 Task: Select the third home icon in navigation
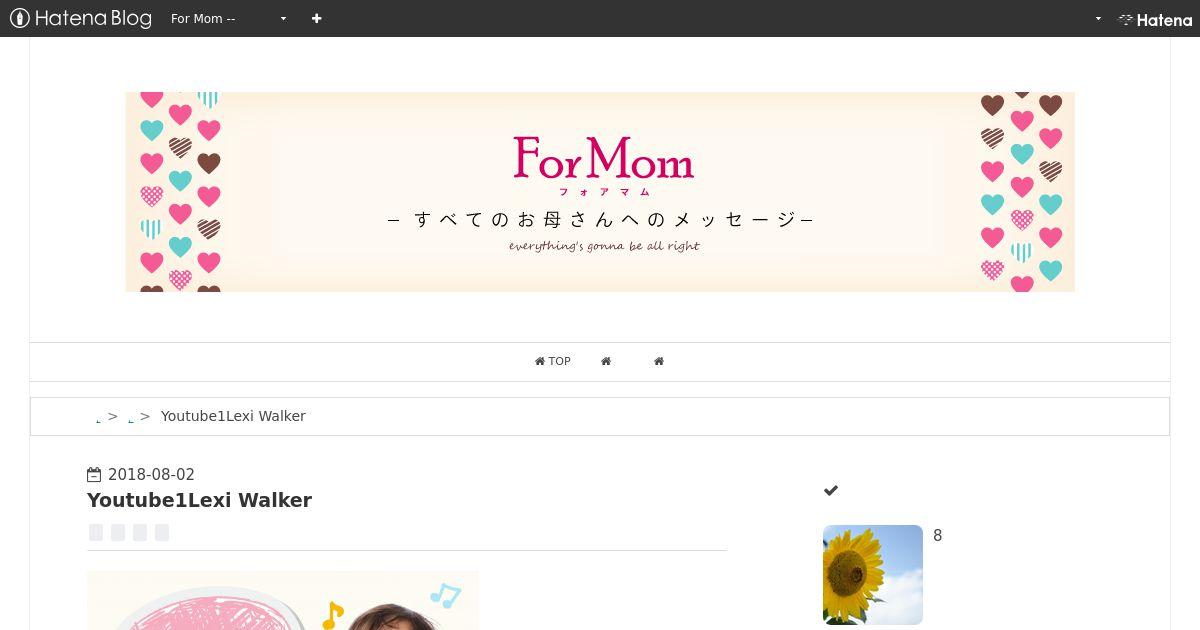coord(659,361)
